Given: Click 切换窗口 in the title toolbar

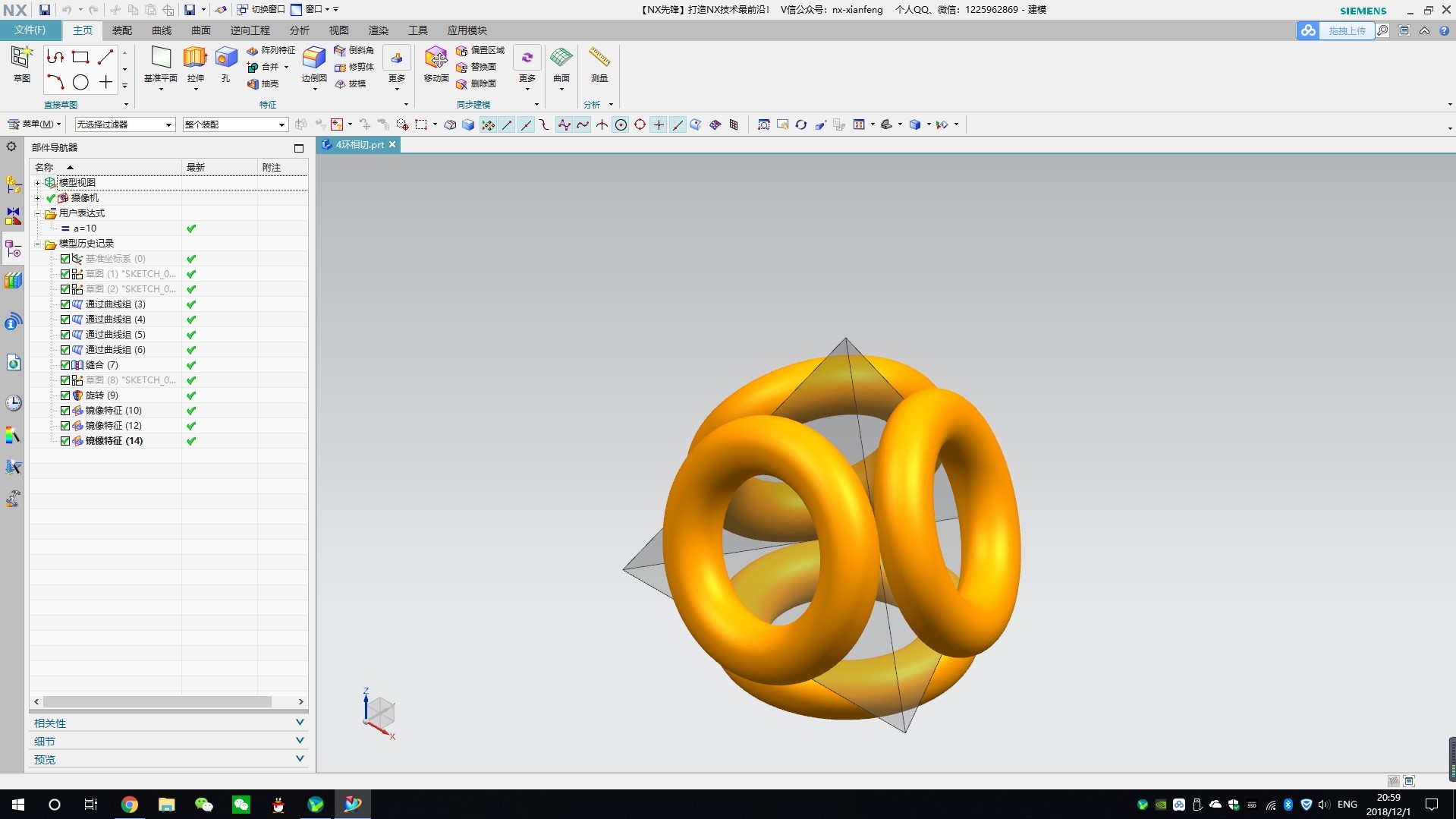Looking at the screenshot, I should coord(261,10).
